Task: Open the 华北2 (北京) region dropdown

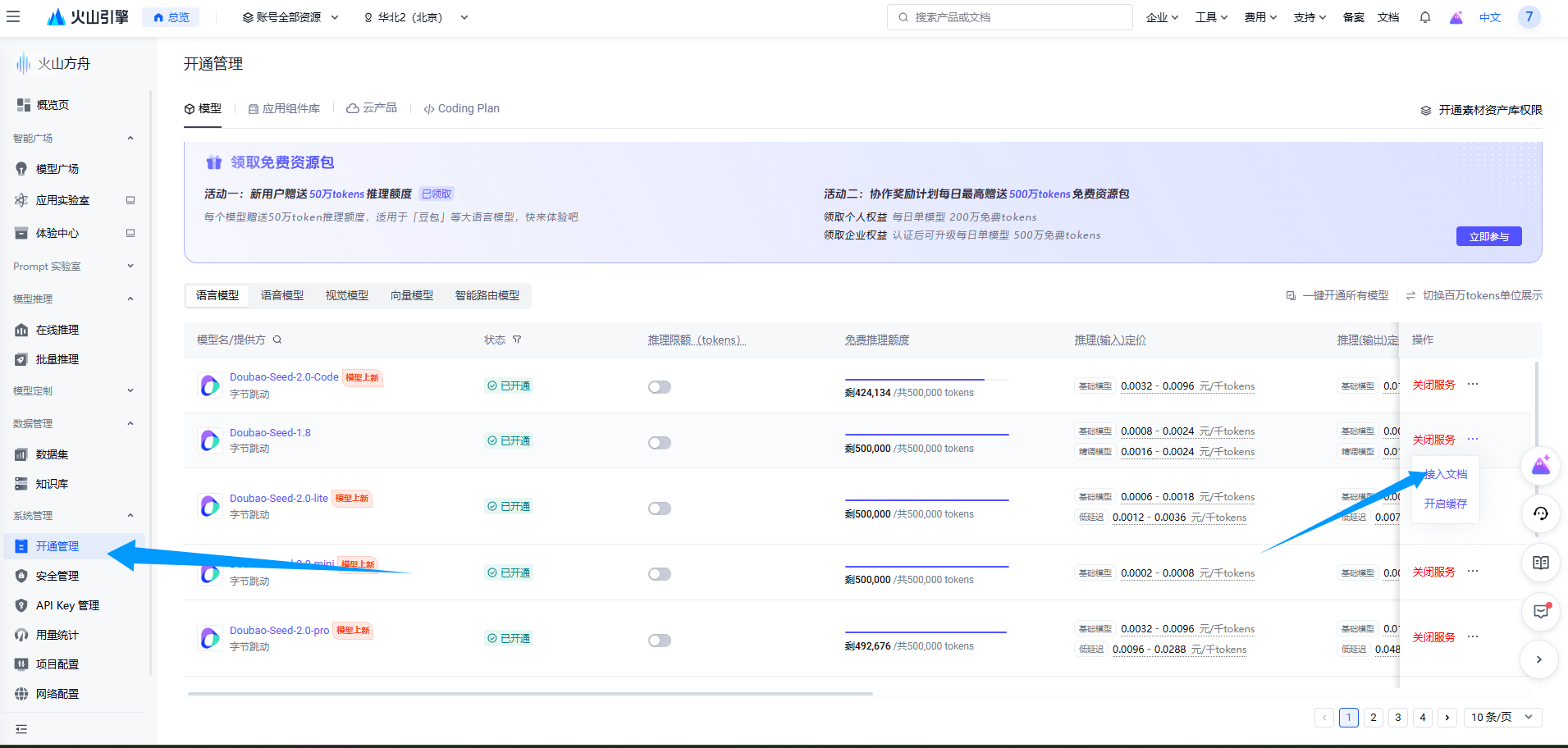Action: point(416,17)
